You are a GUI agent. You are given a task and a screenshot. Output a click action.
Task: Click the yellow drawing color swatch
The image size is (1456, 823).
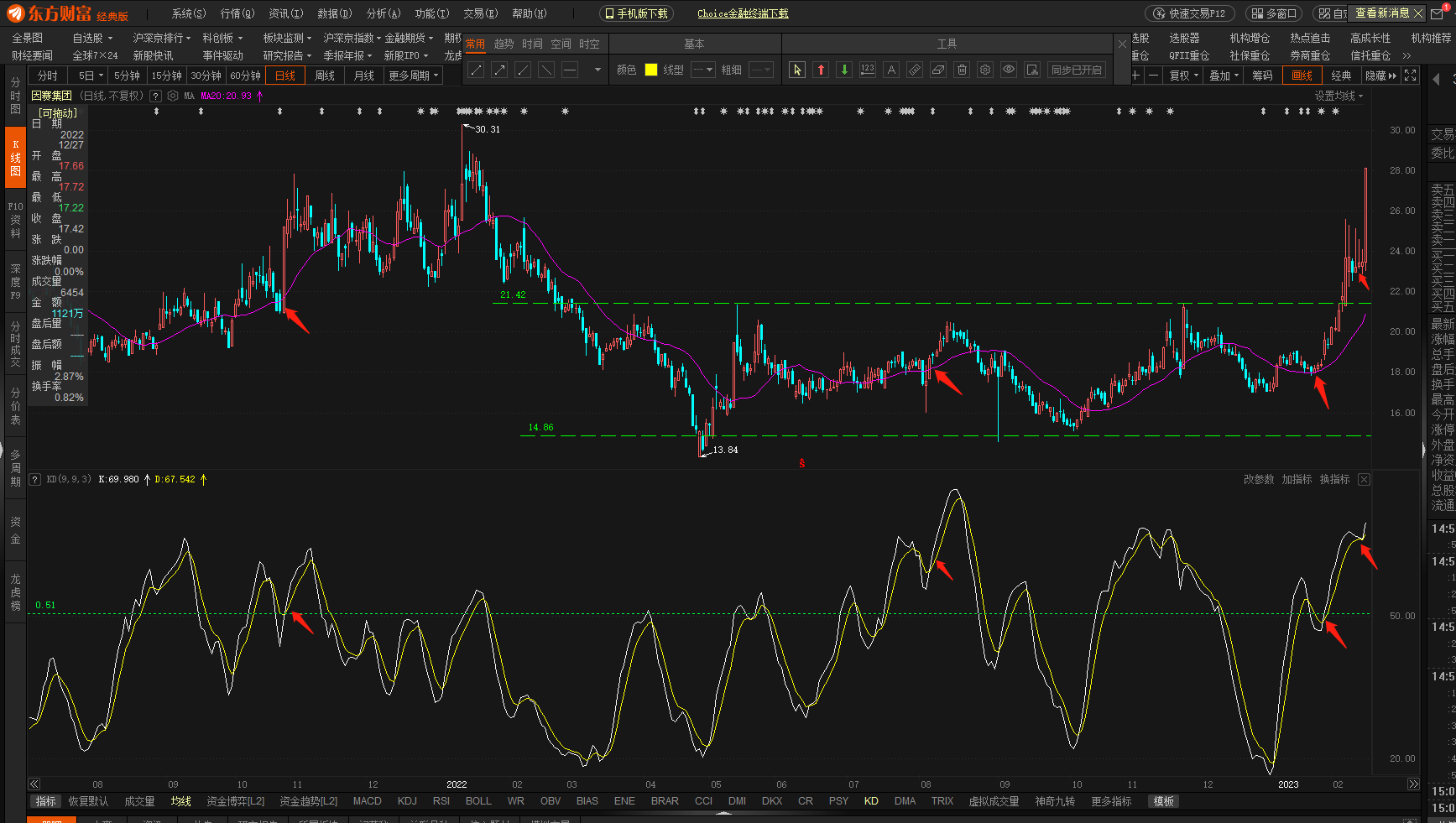pos(651,70)
